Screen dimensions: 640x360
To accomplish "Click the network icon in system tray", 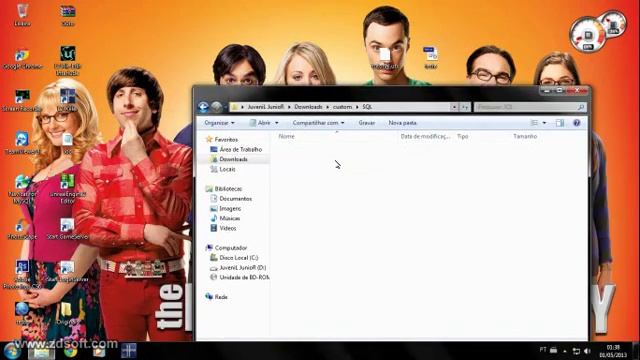I will point(576,351).
